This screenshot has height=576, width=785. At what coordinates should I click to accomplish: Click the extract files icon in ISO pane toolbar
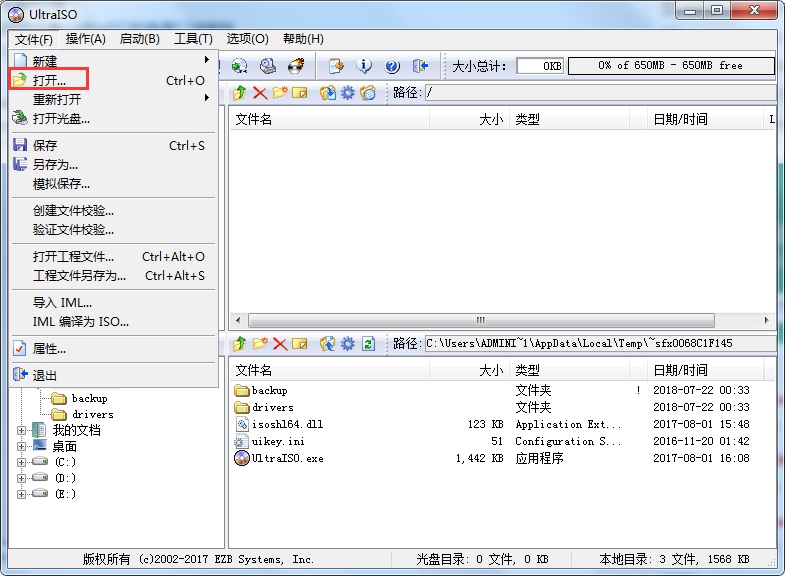pos(328,93)
